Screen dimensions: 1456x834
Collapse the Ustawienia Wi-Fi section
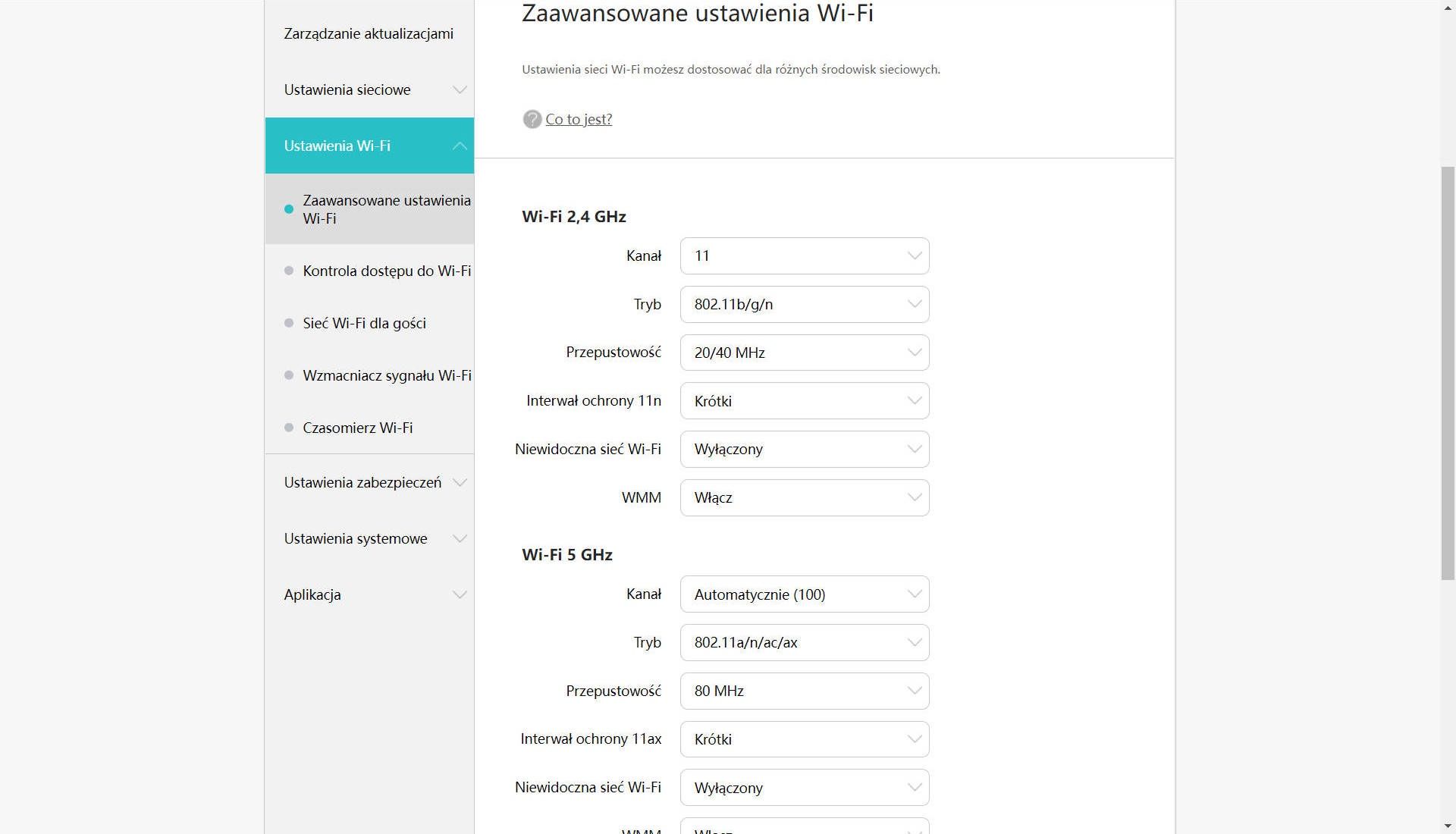(x=369, y=146)
